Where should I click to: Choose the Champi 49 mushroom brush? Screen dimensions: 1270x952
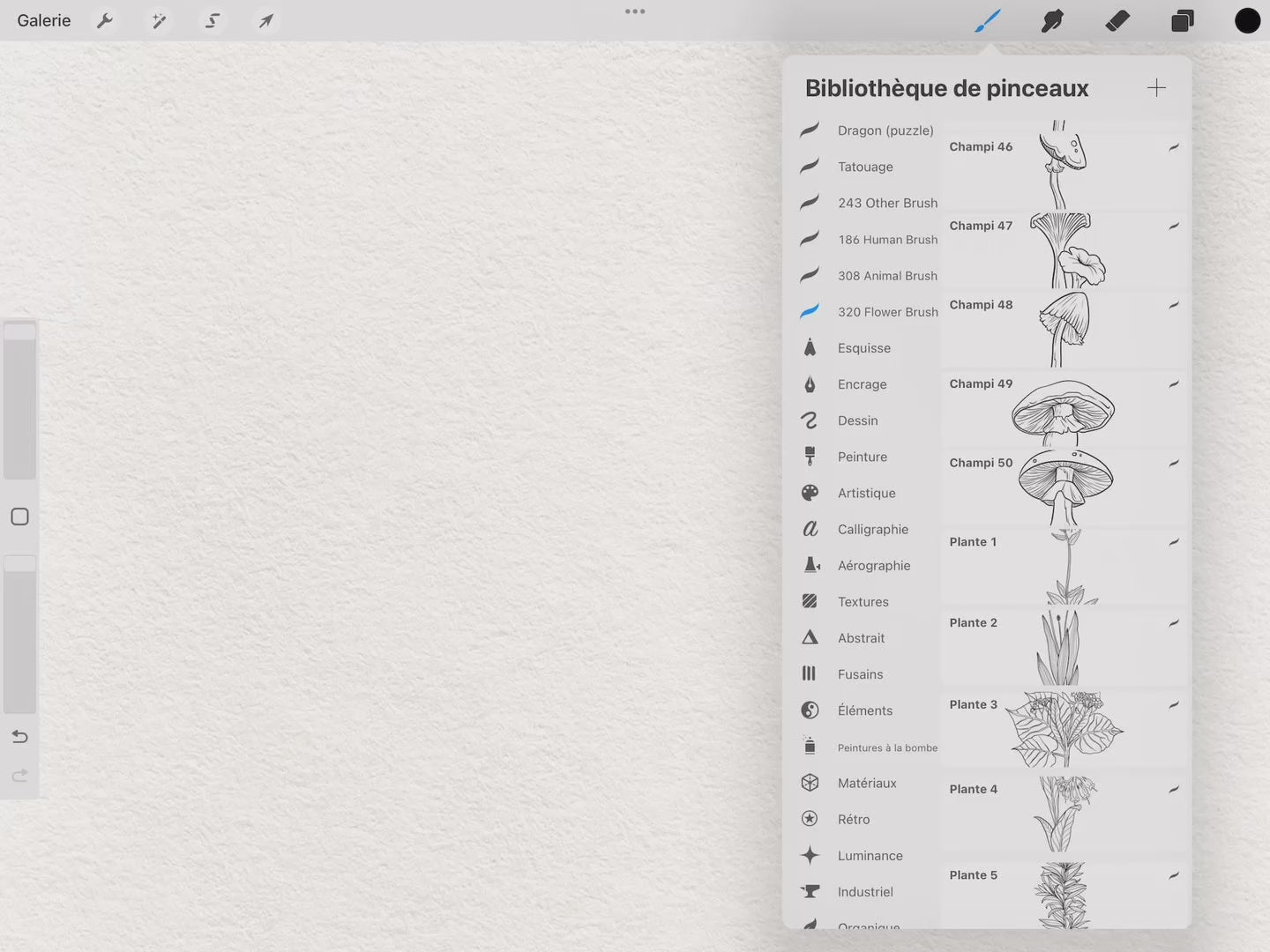tap(1063, 409)
